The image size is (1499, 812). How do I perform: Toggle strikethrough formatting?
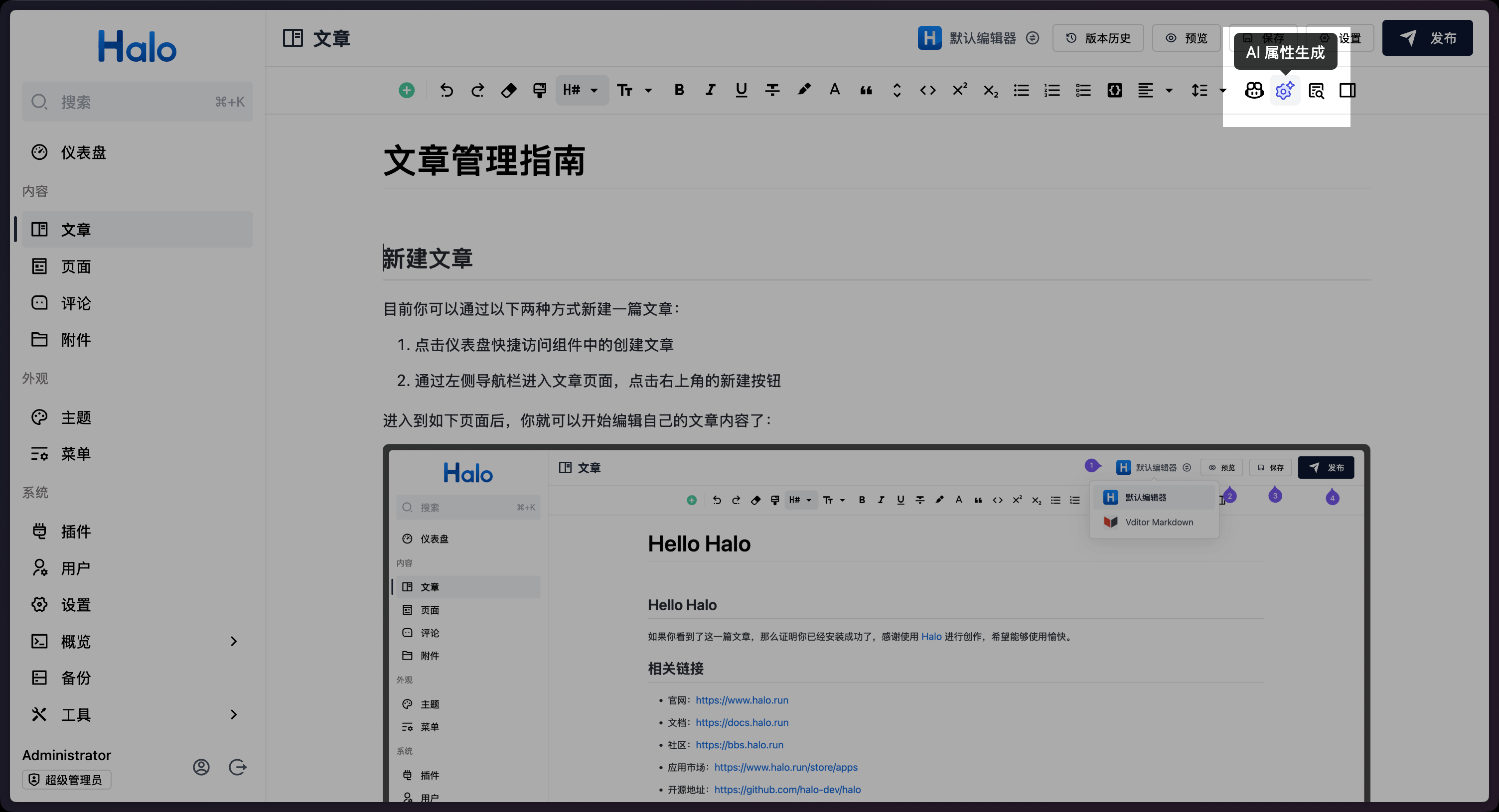click(772, 90)
